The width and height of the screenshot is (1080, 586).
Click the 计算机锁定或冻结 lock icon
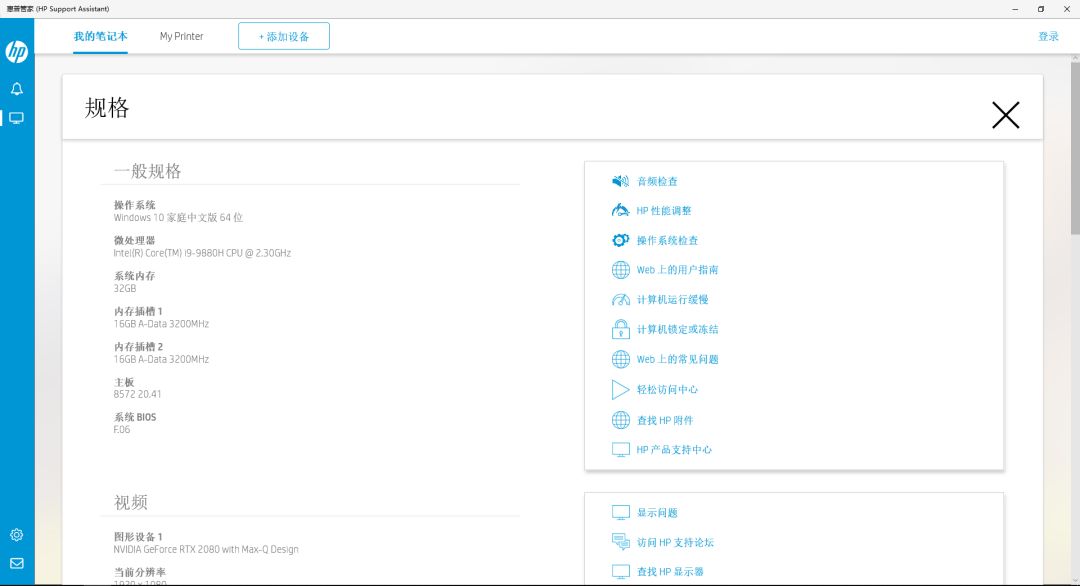coord(621,329)
